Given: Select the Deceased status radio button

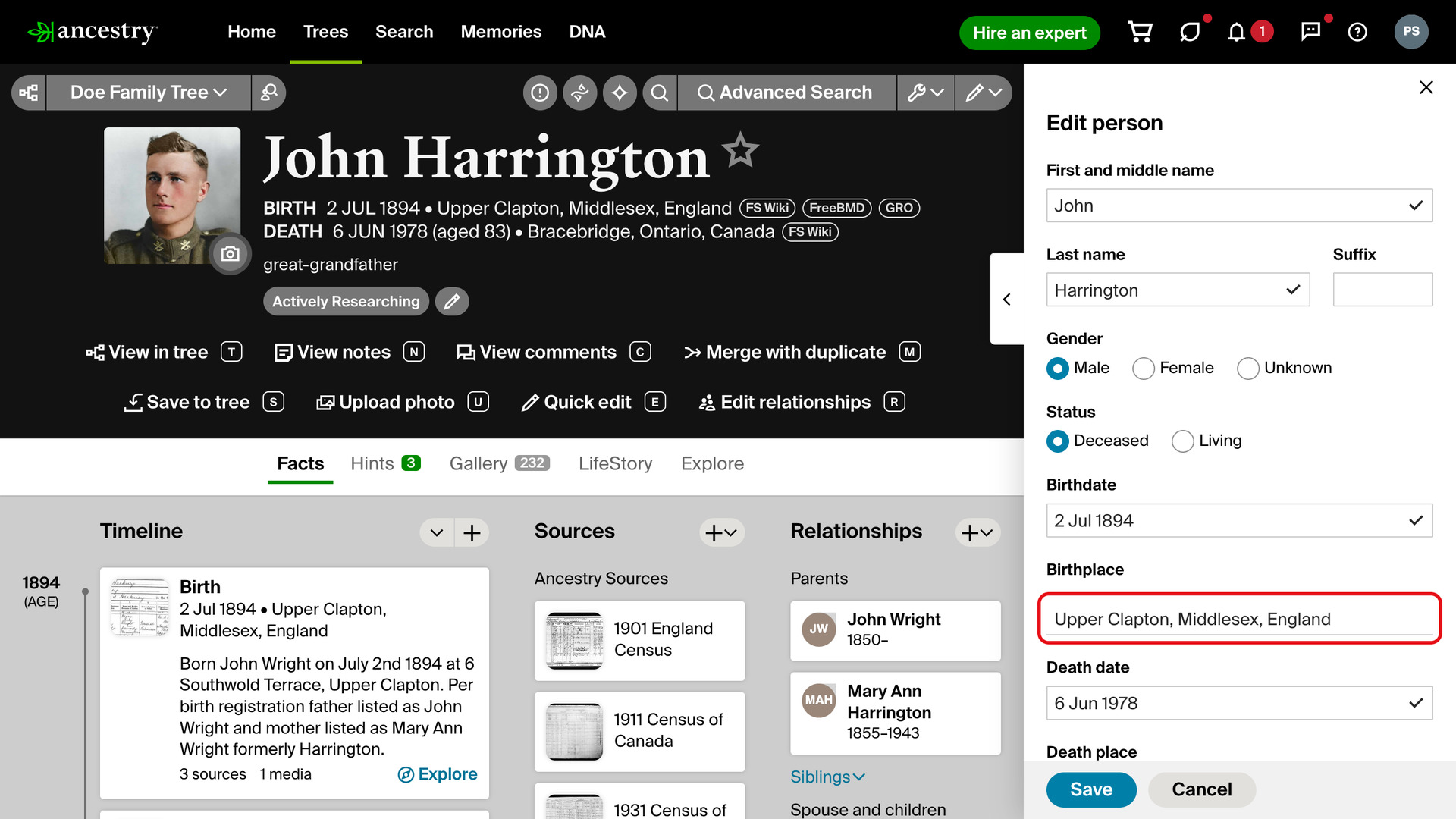Looking at the screenshot, I should pyautogui.click(x=1058, y=441).
